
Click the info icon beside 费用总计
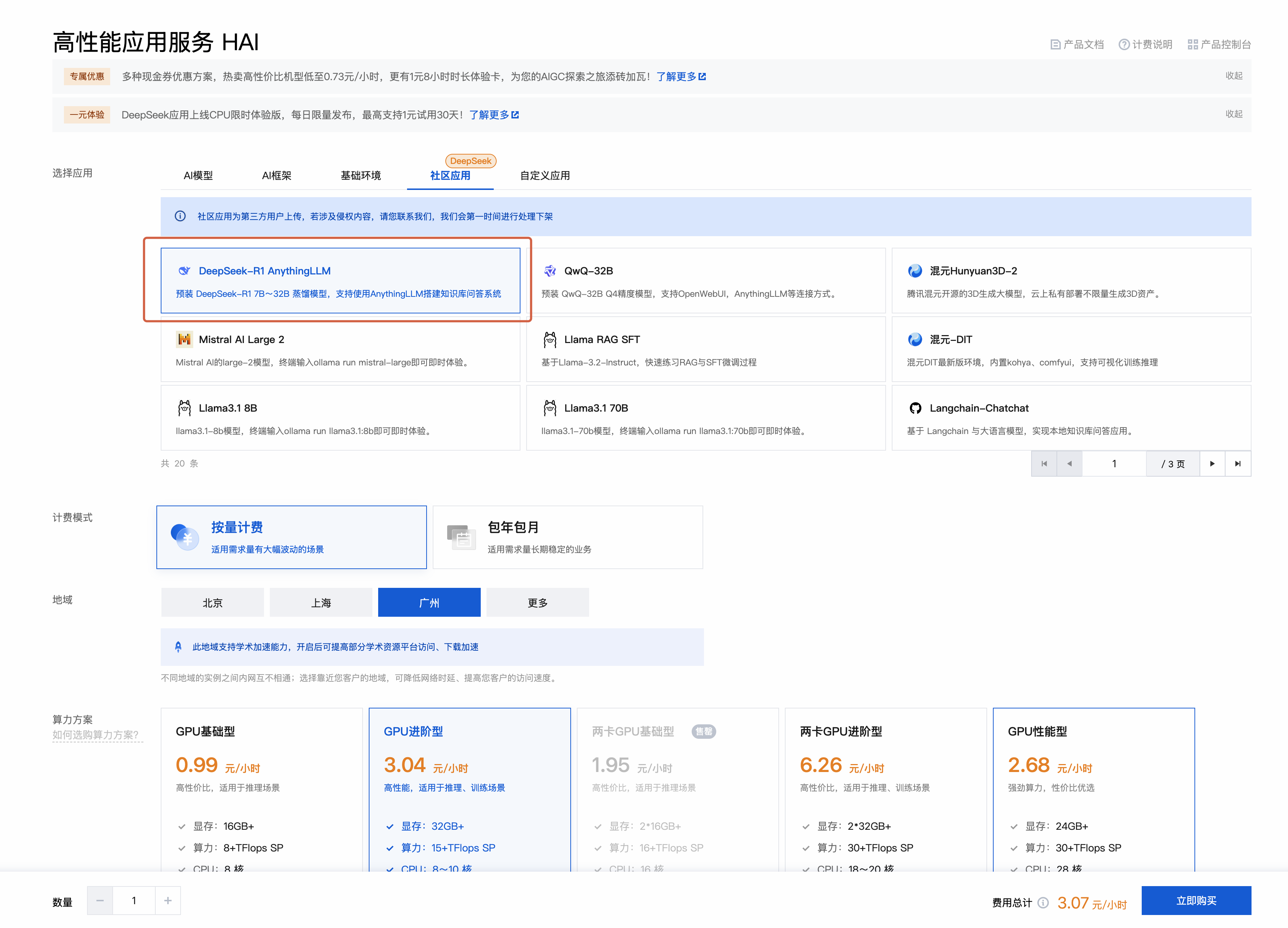pyautogui.click(x=1043, y=902)
